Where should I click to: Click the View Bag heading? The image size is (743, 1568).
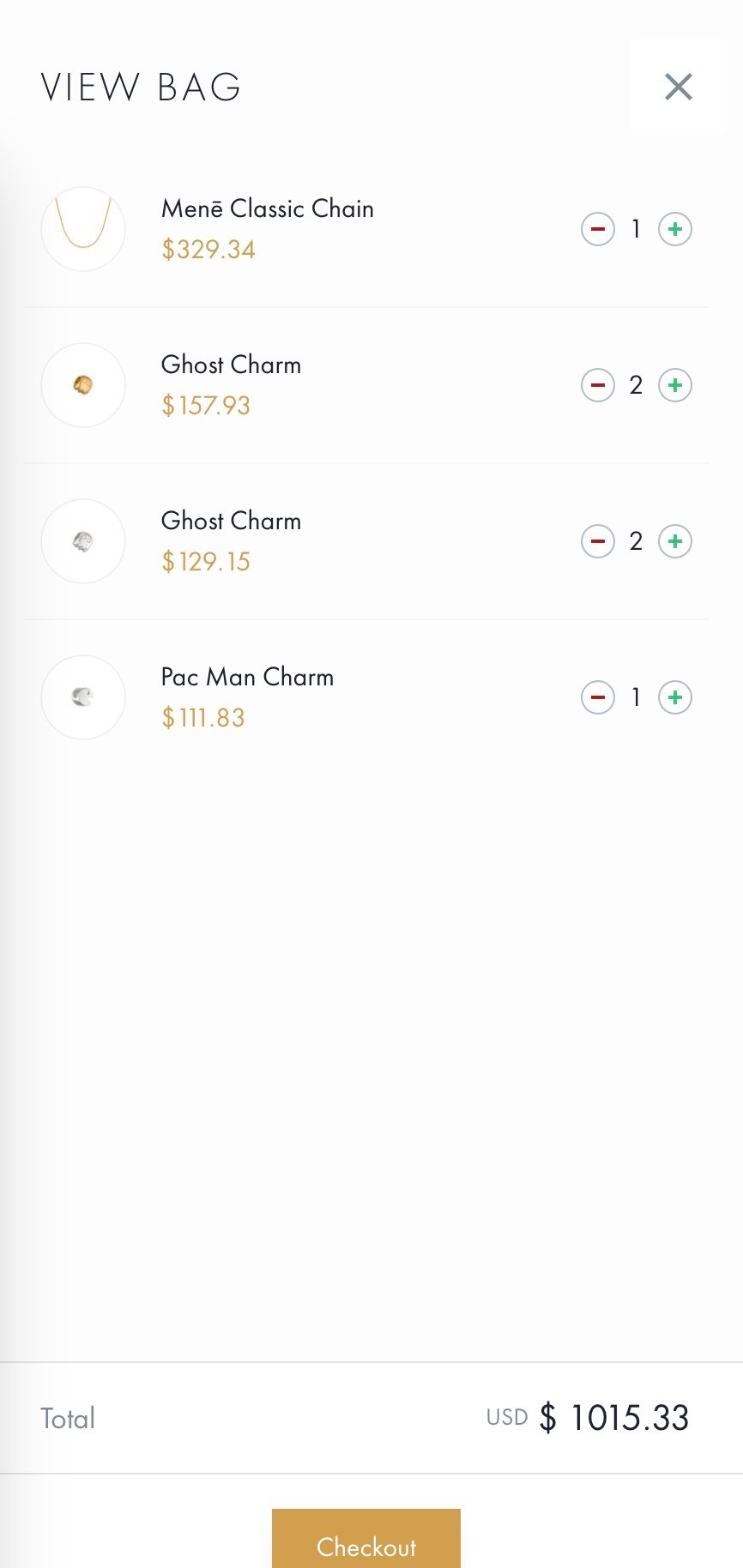141,87
